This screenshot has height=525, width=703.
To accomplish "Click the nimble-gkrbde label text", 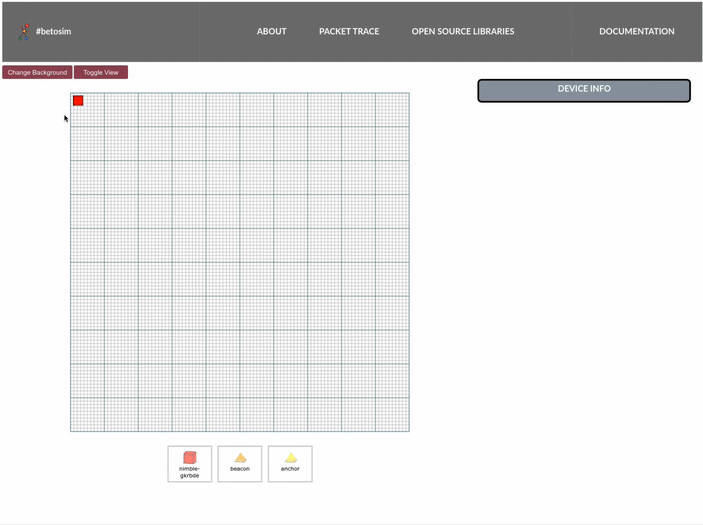I will pos(190,472).
